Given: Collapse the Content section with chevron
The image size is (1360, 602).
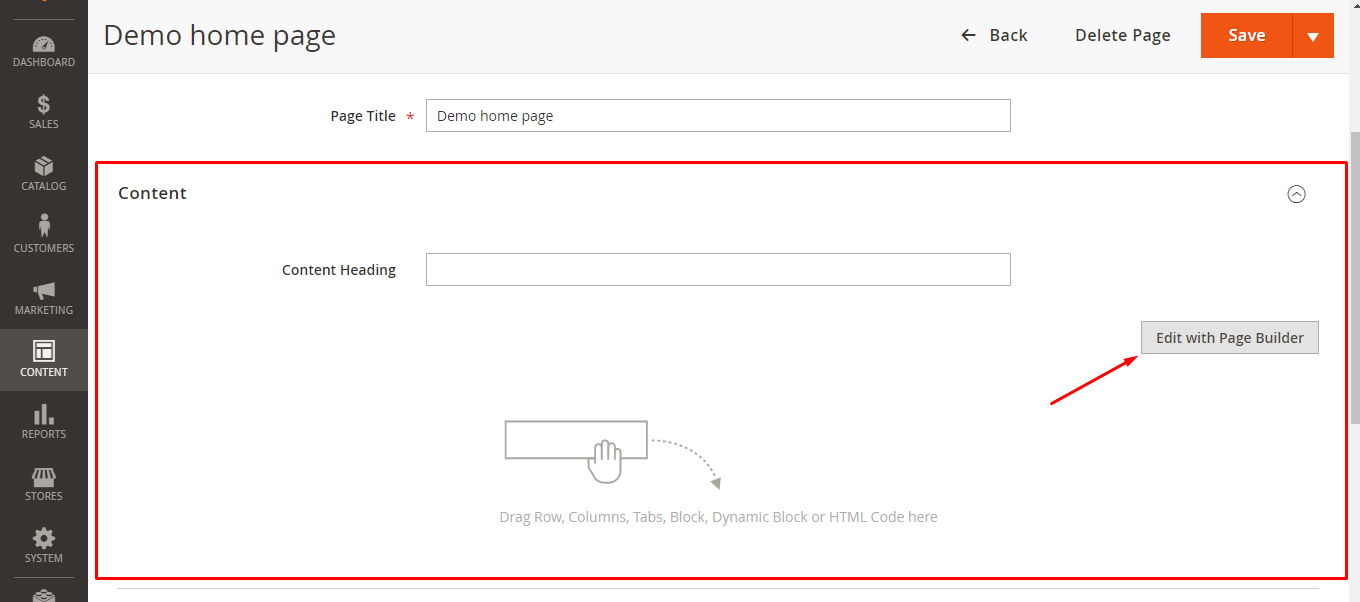Looking at the screenshot, I should 1296,194.
